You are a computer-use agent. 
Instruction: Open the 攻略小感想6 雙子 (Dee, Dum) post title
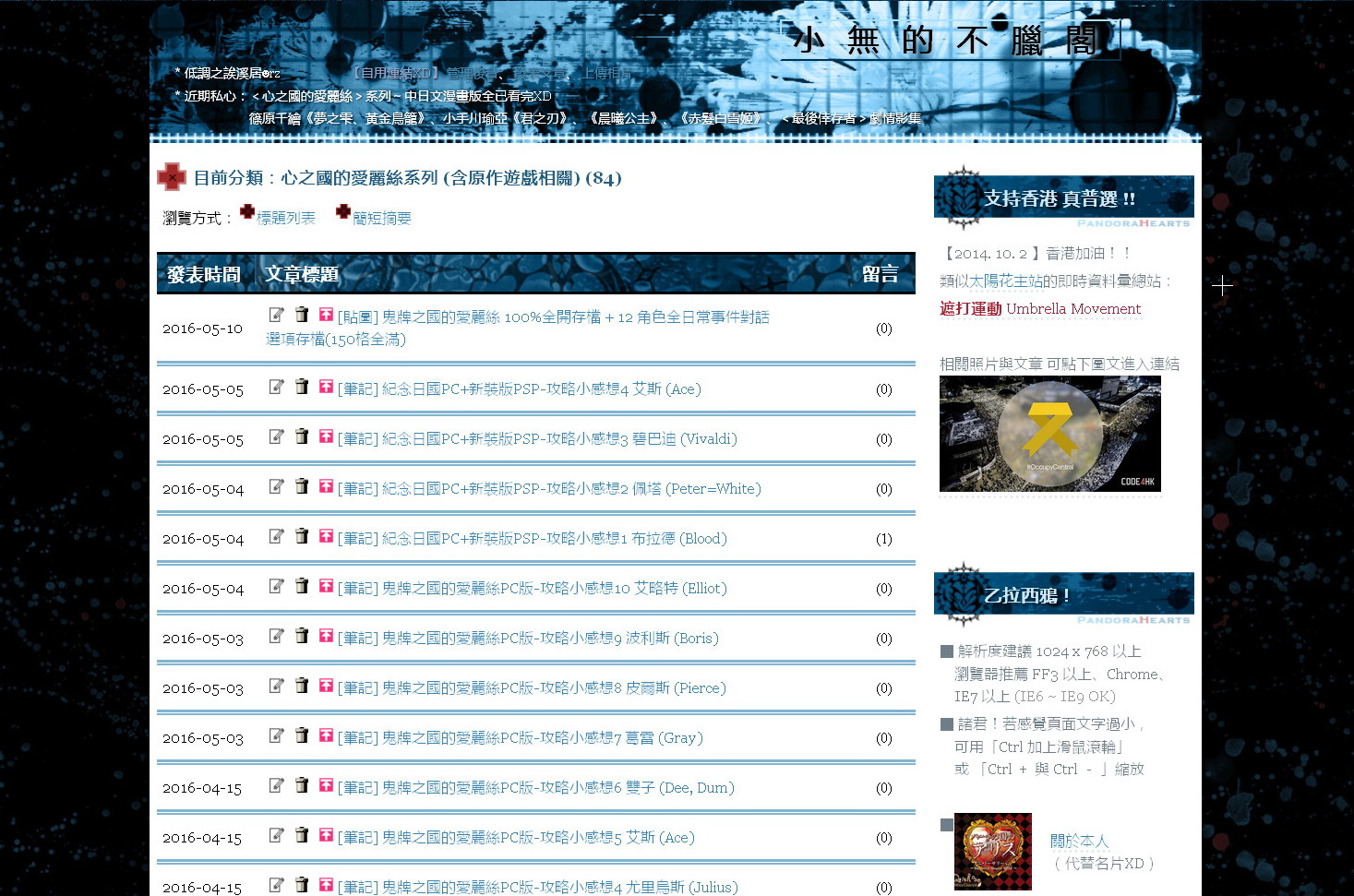536,788
